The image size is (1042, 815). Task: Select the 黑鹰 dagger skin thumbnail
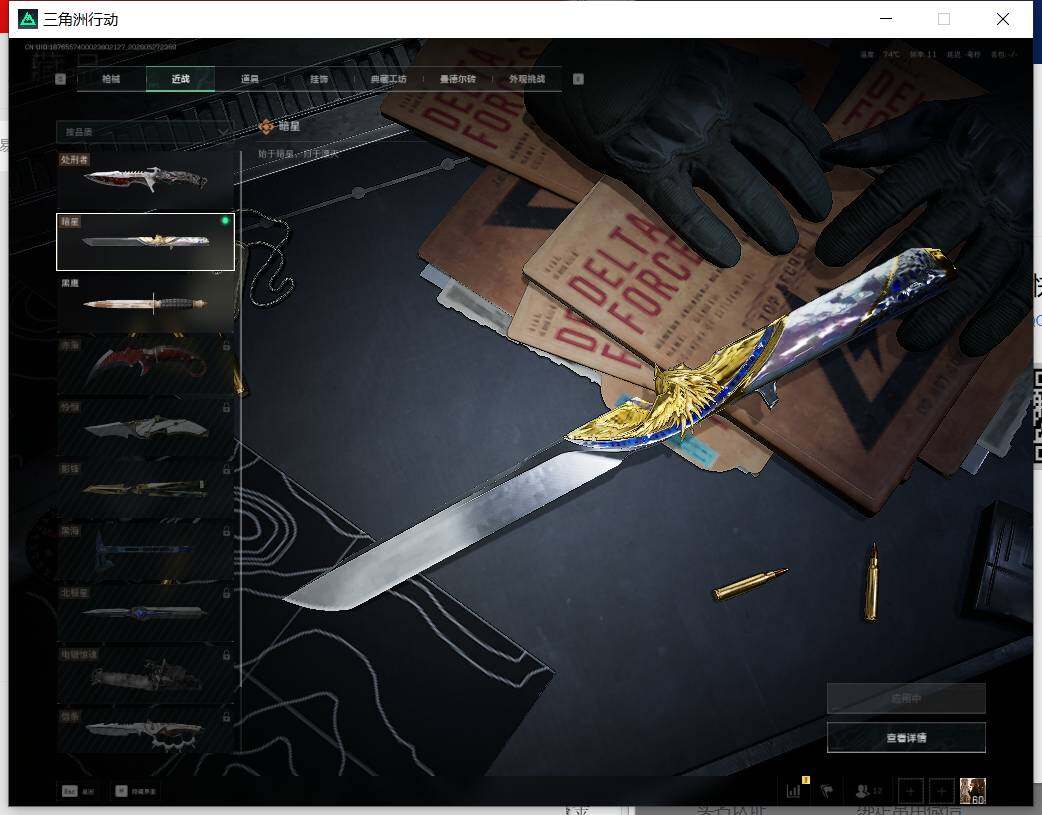pyautogui.click(x=146, y=304)
